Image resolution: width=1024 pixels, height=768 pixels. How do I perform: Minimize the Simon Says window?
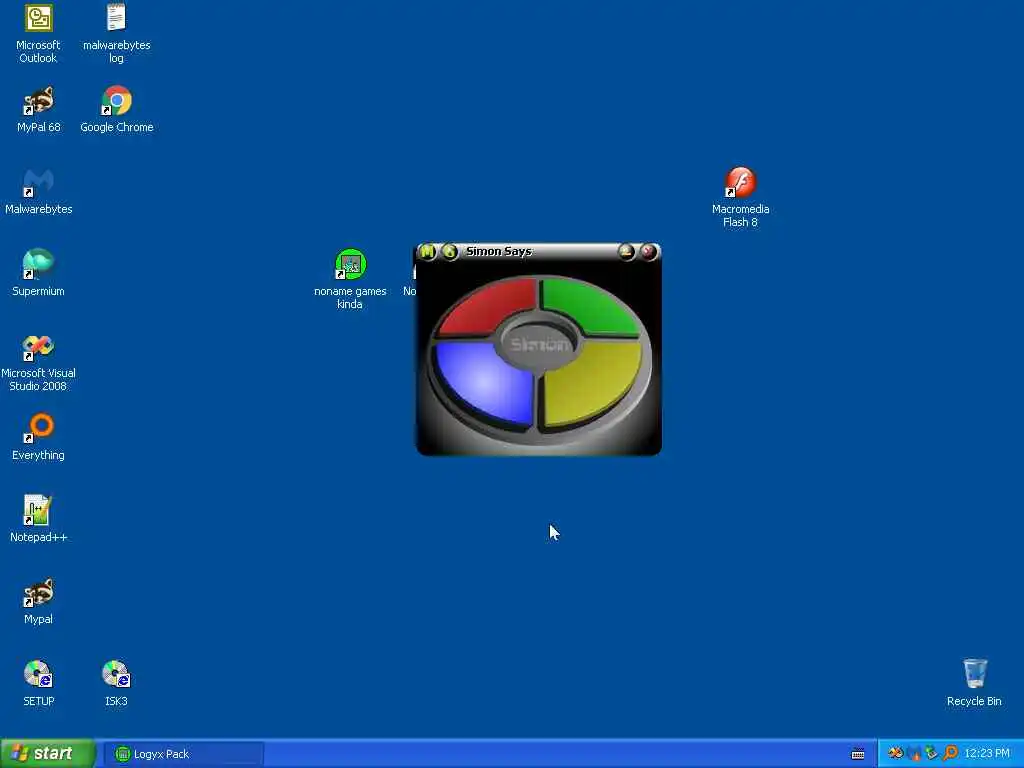(626, 251)
